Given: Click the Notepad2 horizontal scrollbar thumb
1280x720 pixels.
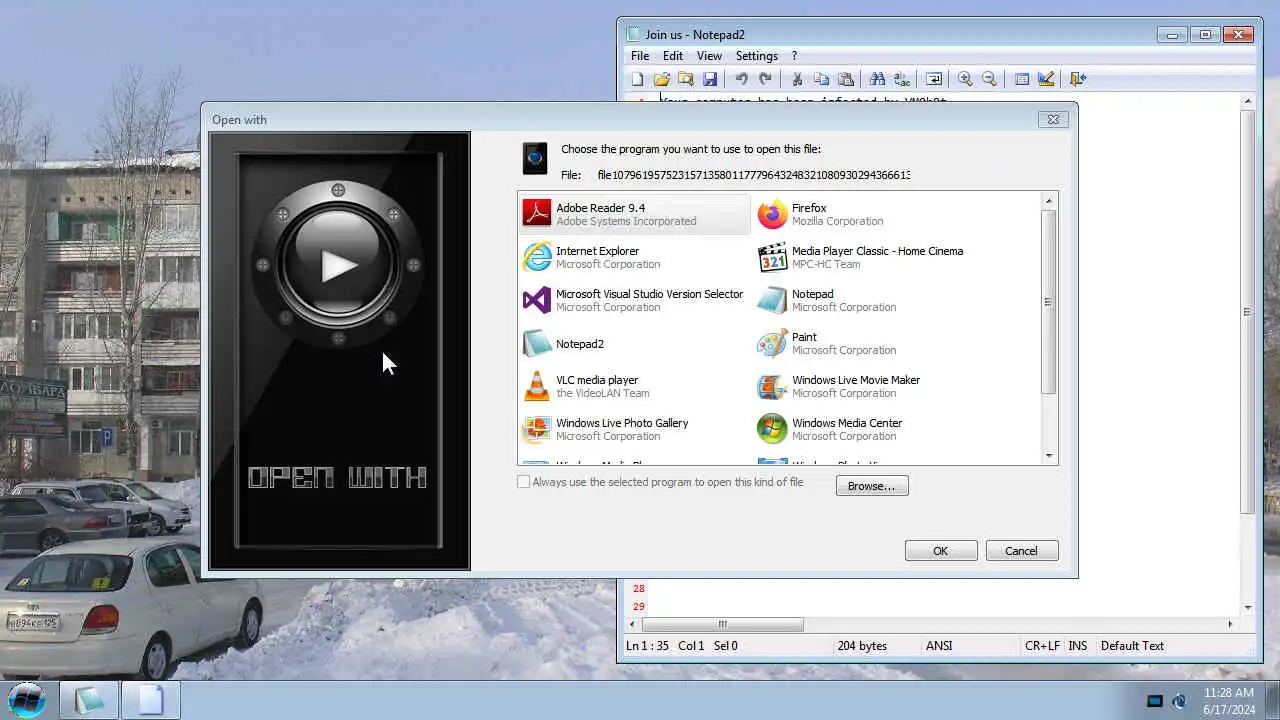Looking at the screenshot, I should [723, 625].
